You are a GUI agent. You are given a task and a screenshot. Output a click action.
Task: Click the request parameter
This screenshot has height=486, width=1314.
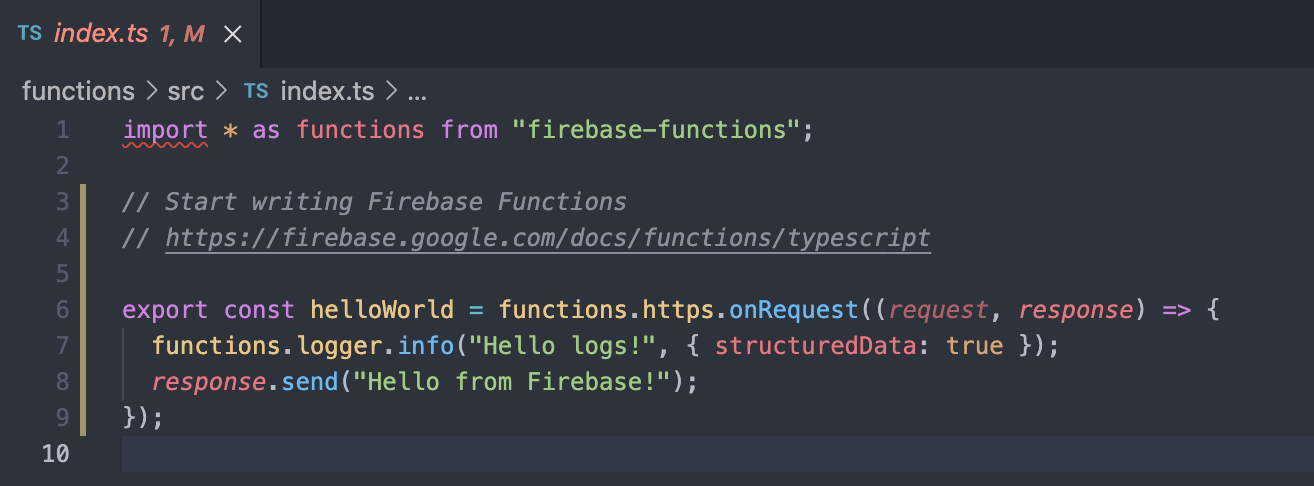point(939,311)
